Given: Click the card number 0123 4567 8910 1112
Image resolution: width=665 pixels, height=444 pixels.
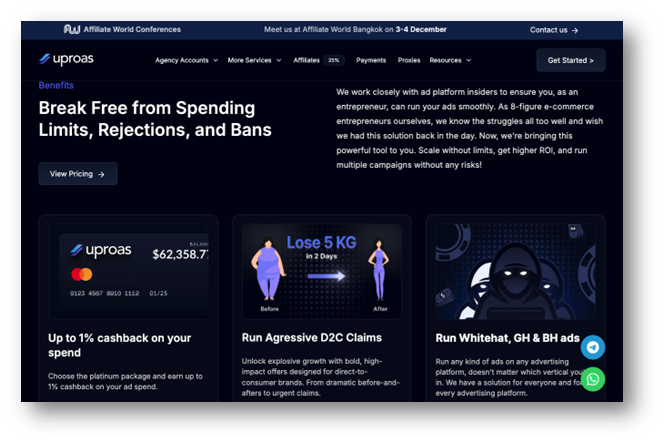Looking at the screenshot, I should pos(104,293).
